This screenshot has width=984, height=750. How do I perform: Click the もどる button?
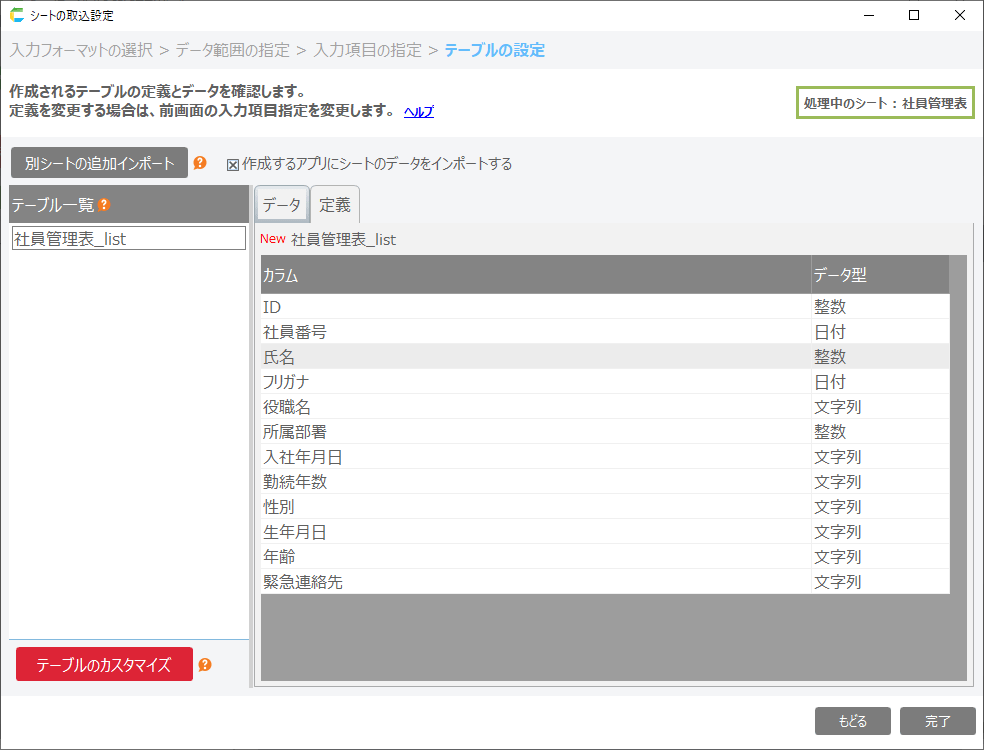click(852, 721)
